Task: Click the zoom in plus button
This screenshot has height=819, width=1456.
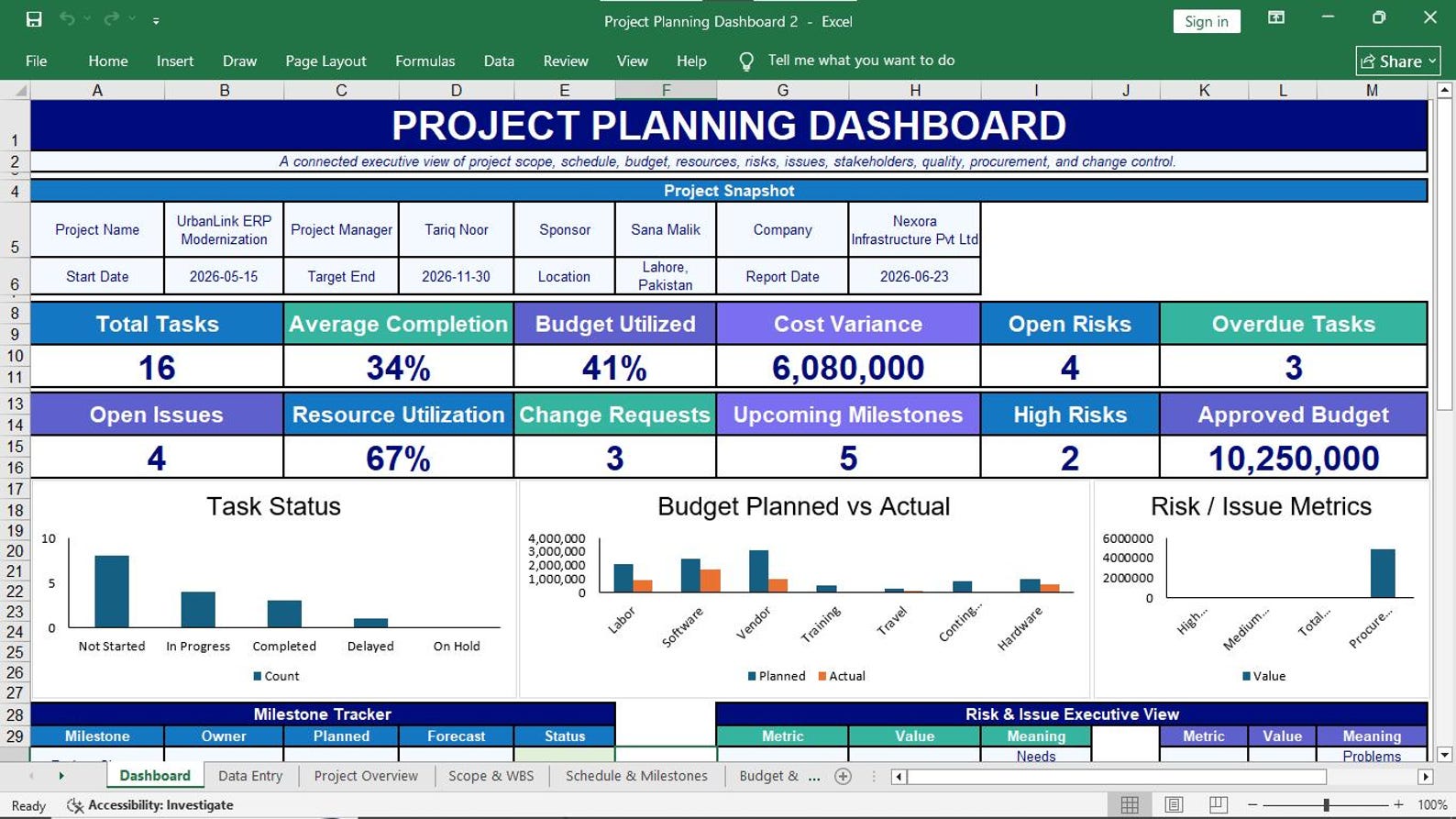Action: [1398, 804]
